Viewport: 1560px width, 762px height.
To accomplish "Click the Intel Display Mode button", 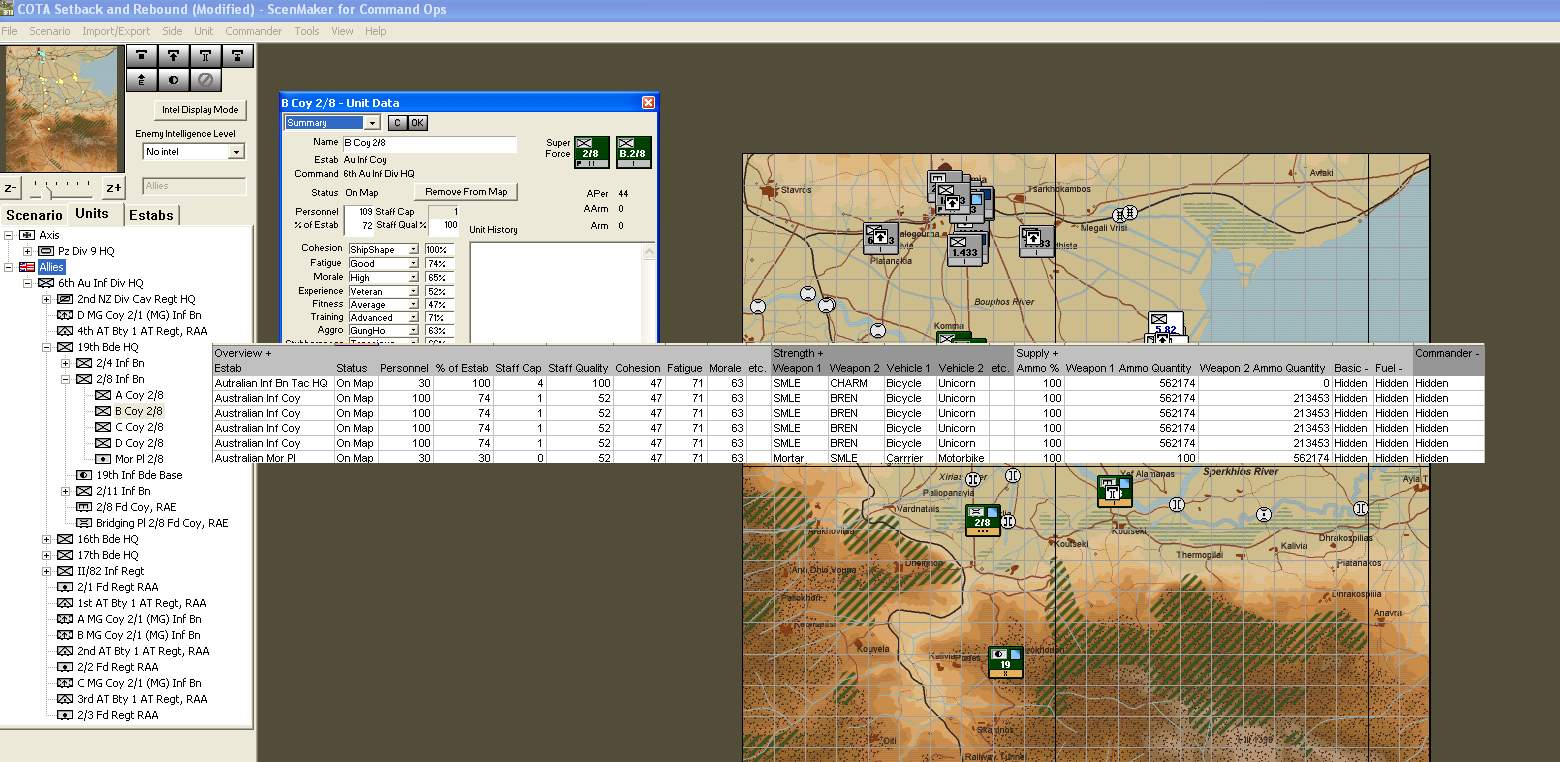I will [200, 110].
